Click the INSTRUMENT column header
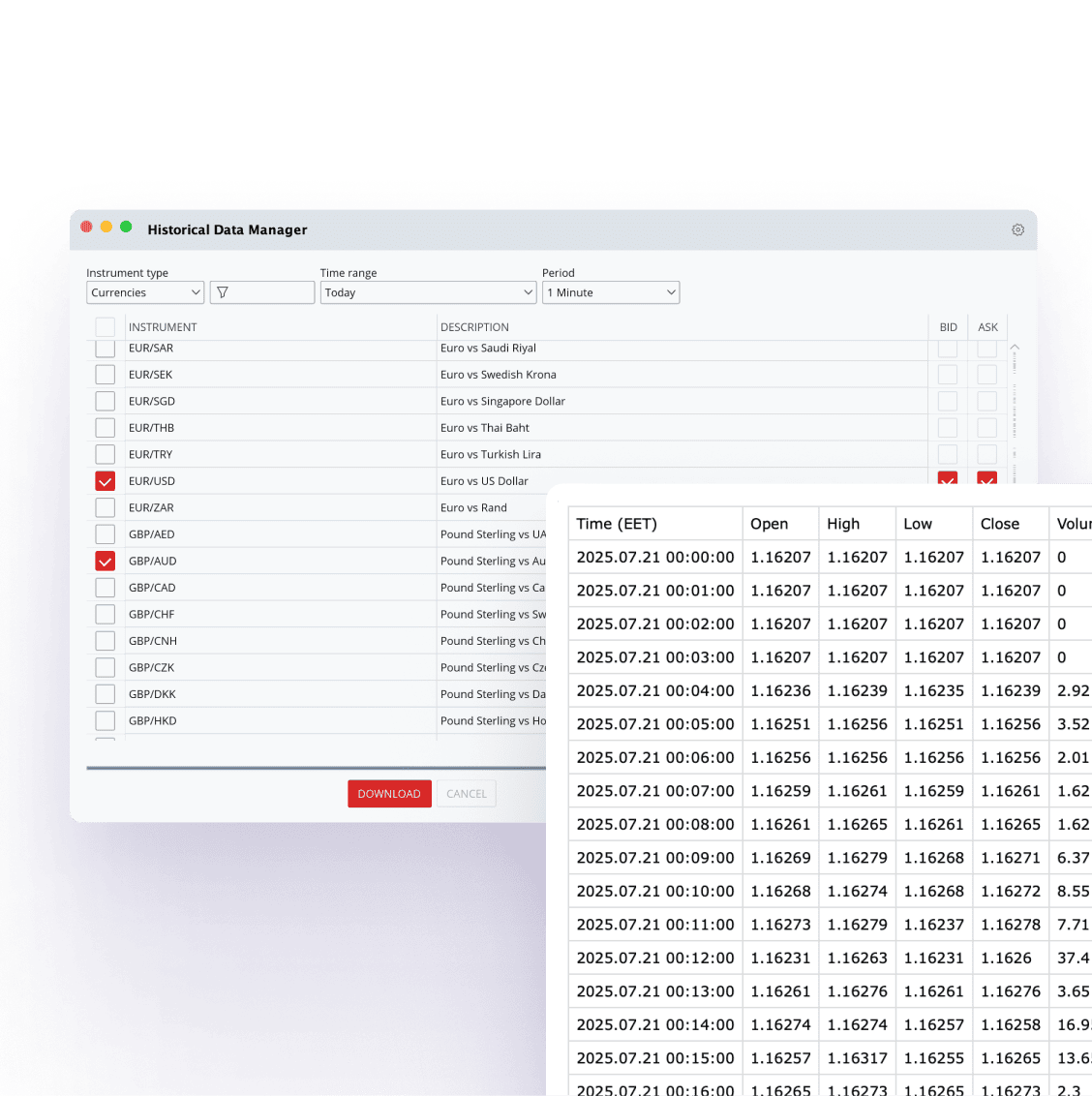1092x1096 pixels. pos(163,327)
